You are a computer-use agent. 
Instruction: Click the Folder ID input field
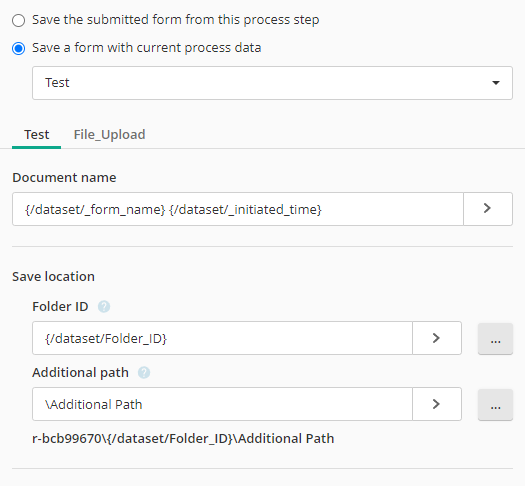(x=222, y=338)
